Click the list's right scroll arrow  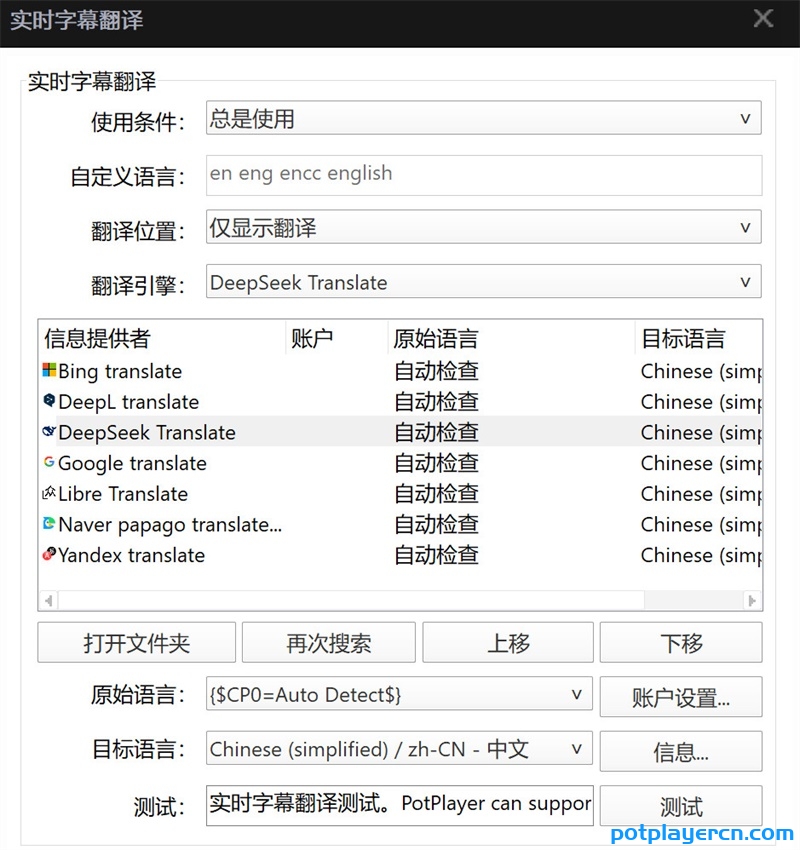pyautogui.click(x=752, y=601)
